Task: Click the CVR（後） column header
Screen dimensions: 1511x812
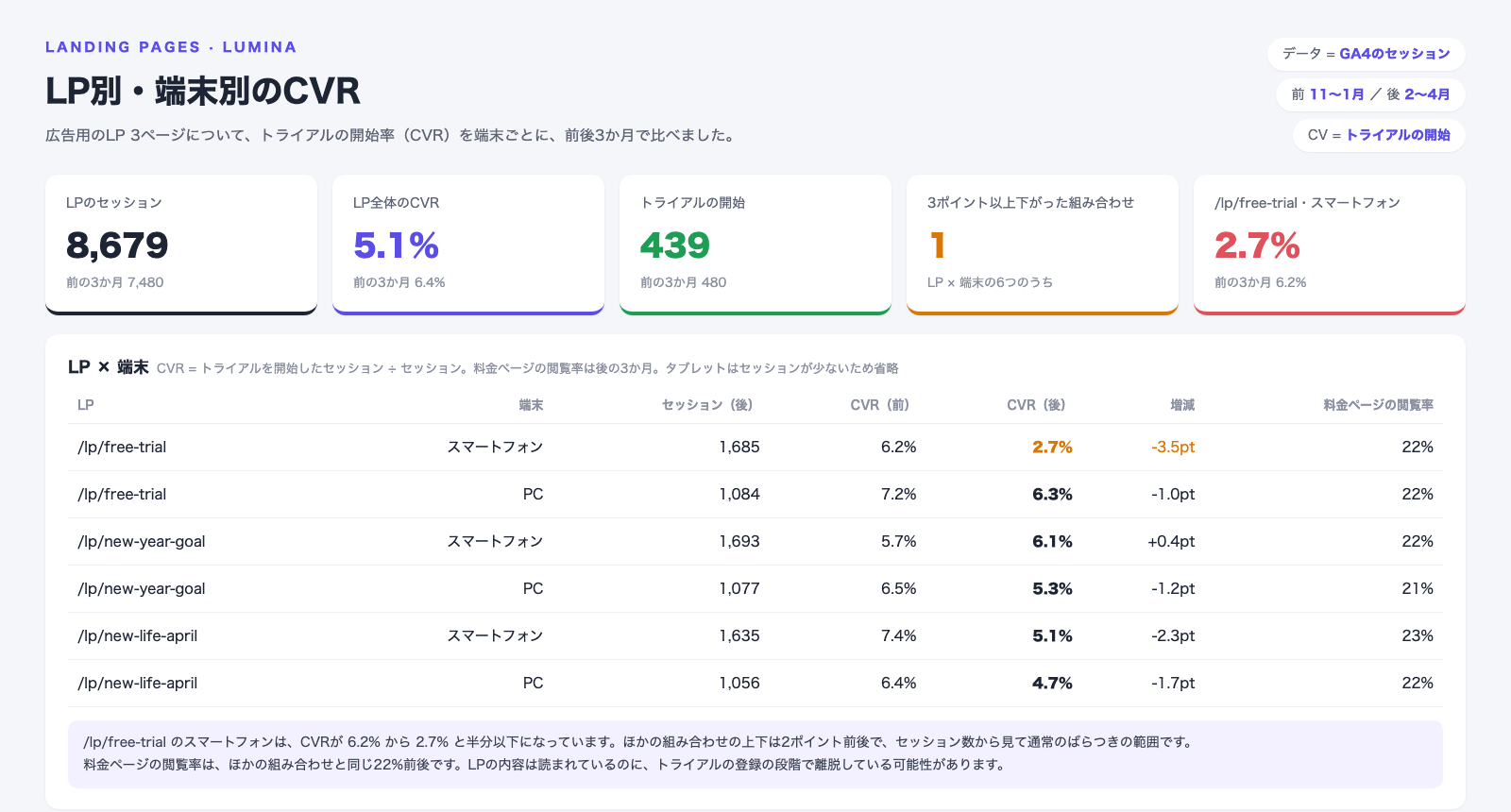Action: (x=1037, y=405)
